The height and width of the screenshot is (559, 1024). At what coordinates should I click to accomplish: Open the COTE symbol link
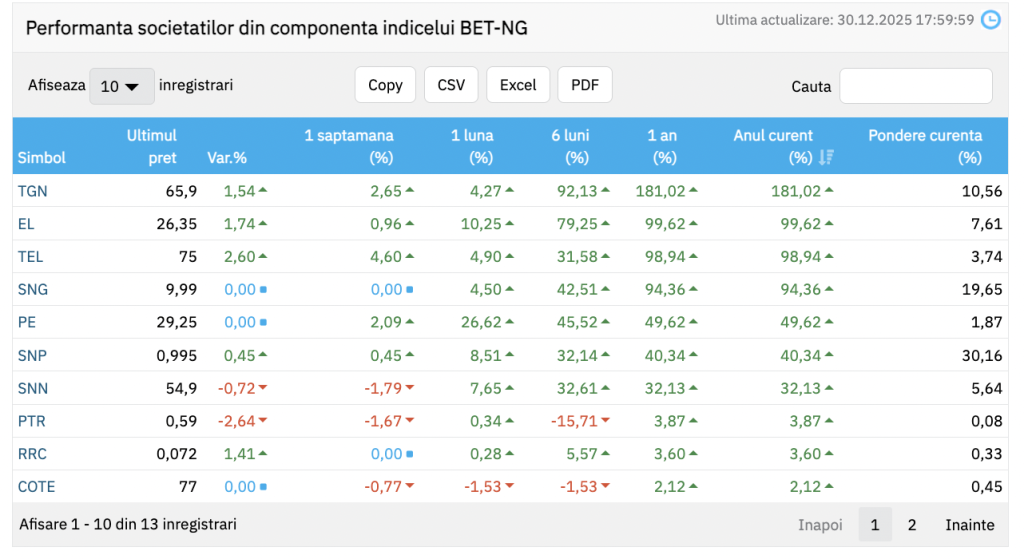click(x=36, y=487)
